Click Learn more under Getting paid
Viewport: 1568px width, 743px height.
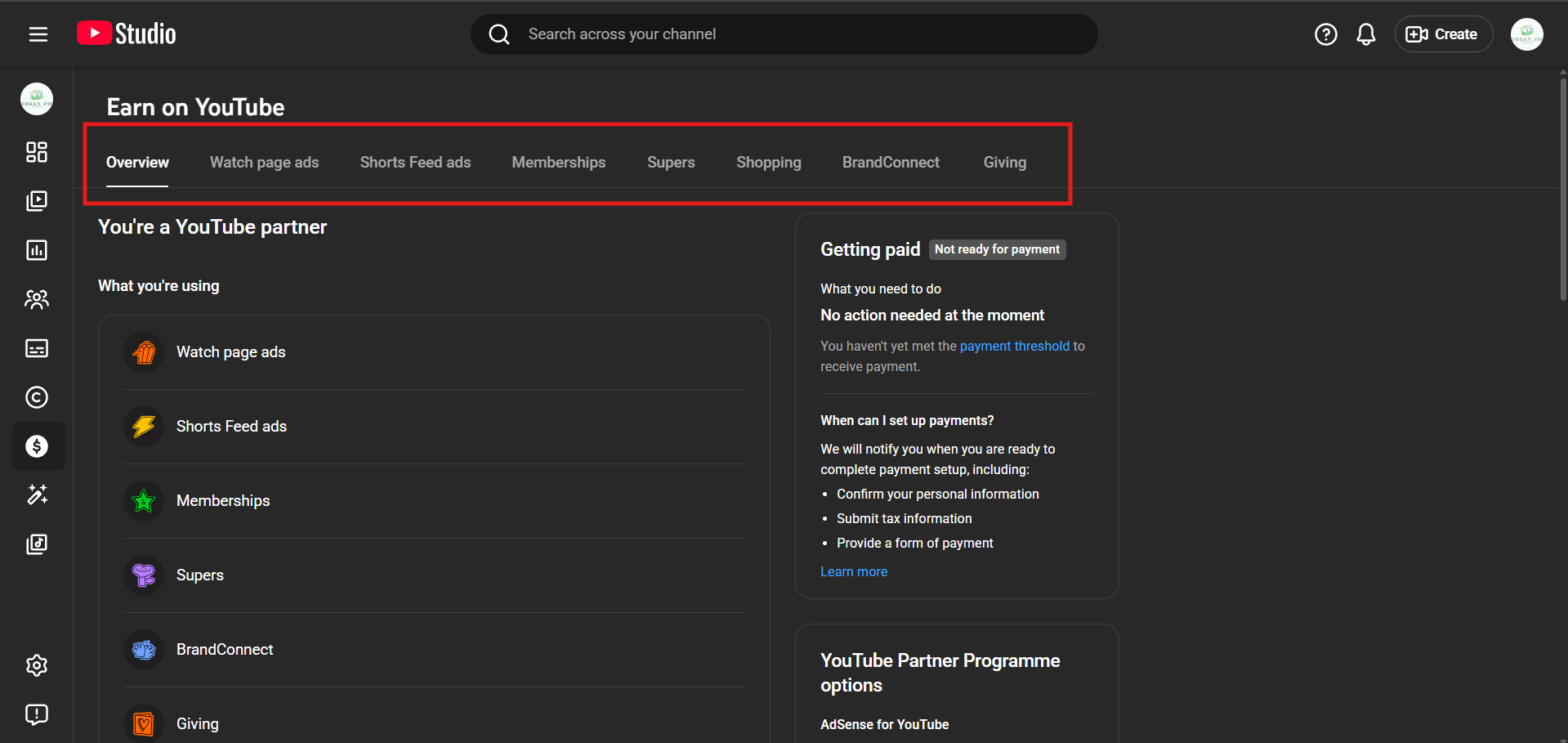(853, 572)
